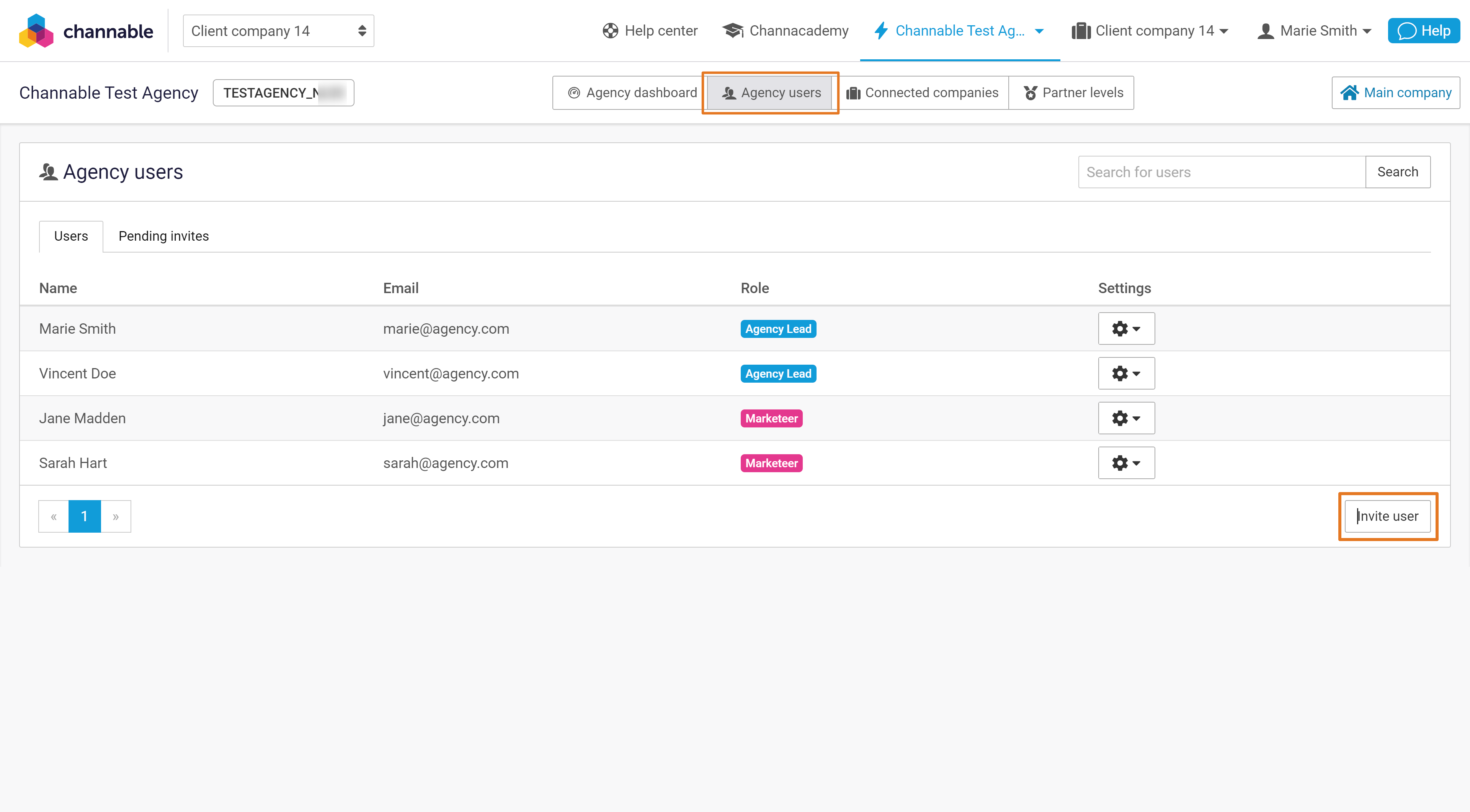Click the Settings column header
This screenshot has width=1470, height=812.
click(1125, 288)
